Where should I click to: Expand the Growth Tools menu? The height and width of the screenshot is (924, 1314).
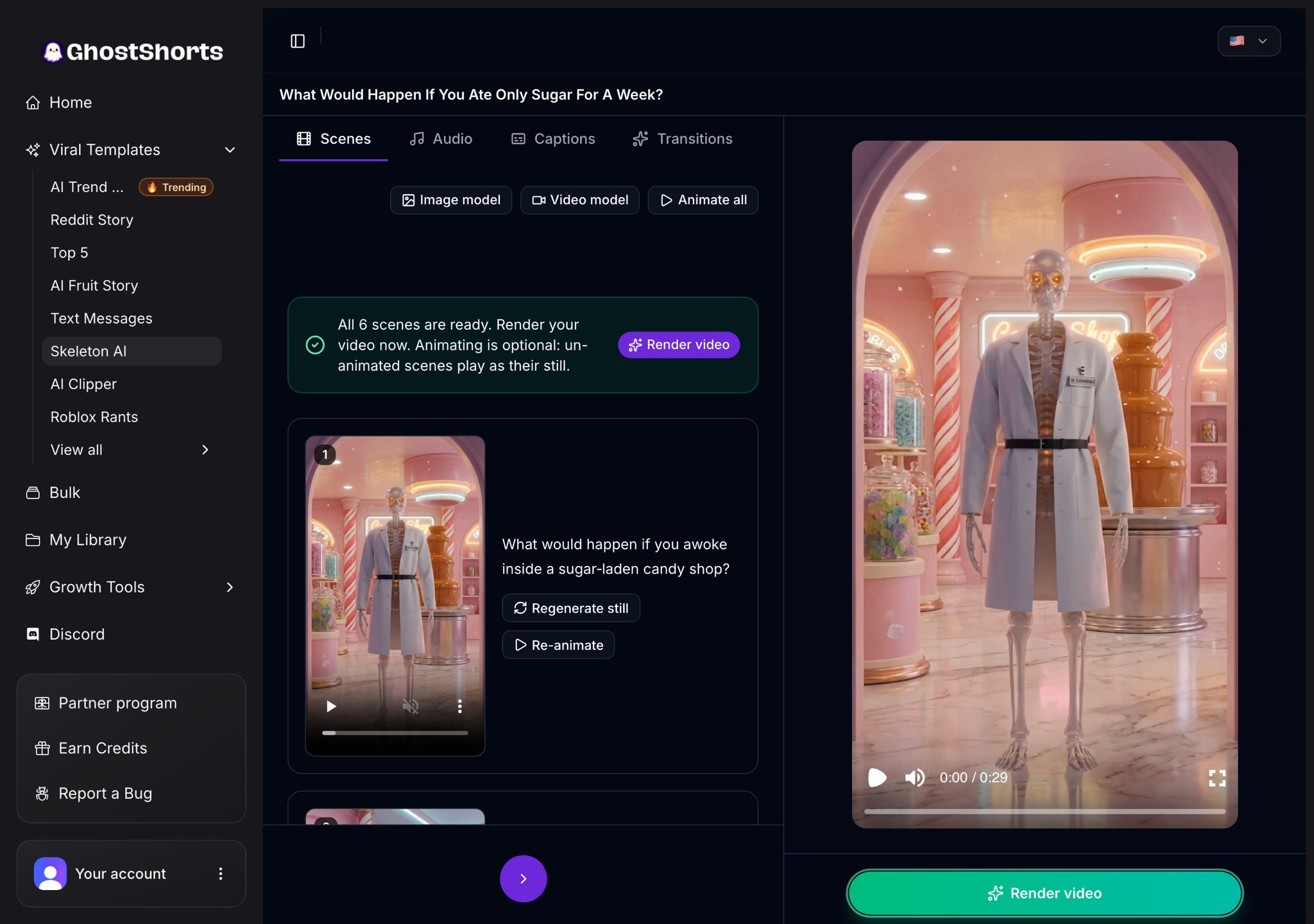[x=230, y=587]
